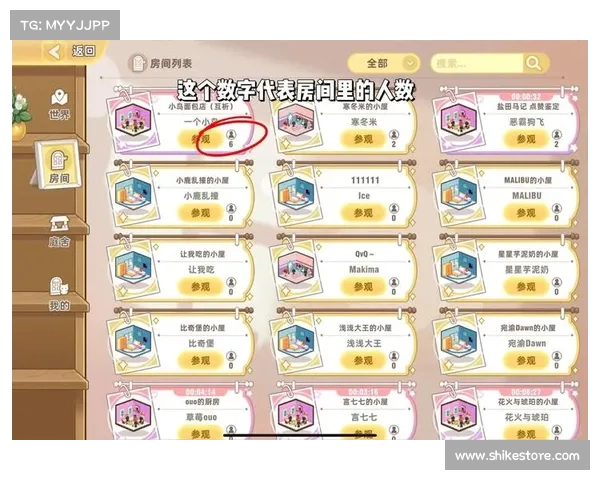
Task: Click the person count icon for 恶霸狗飞 room
Action: [557, 135]
